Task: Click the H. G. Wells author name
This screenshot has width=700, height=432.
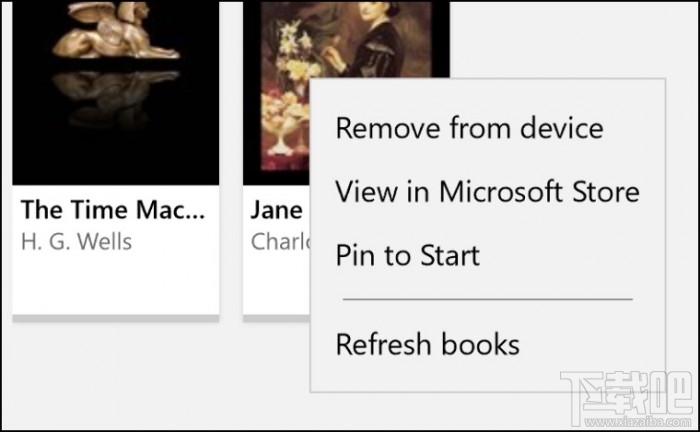Action: pyautogui.click(x=76, y=241)
